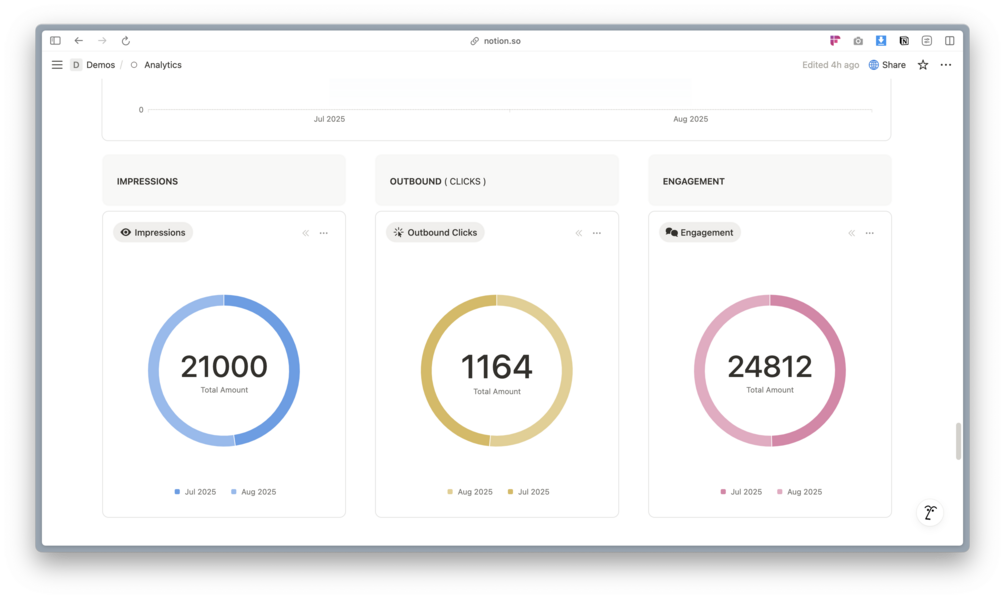Click the notion.so address bar
1005x599 pixels.
point(495,40)
